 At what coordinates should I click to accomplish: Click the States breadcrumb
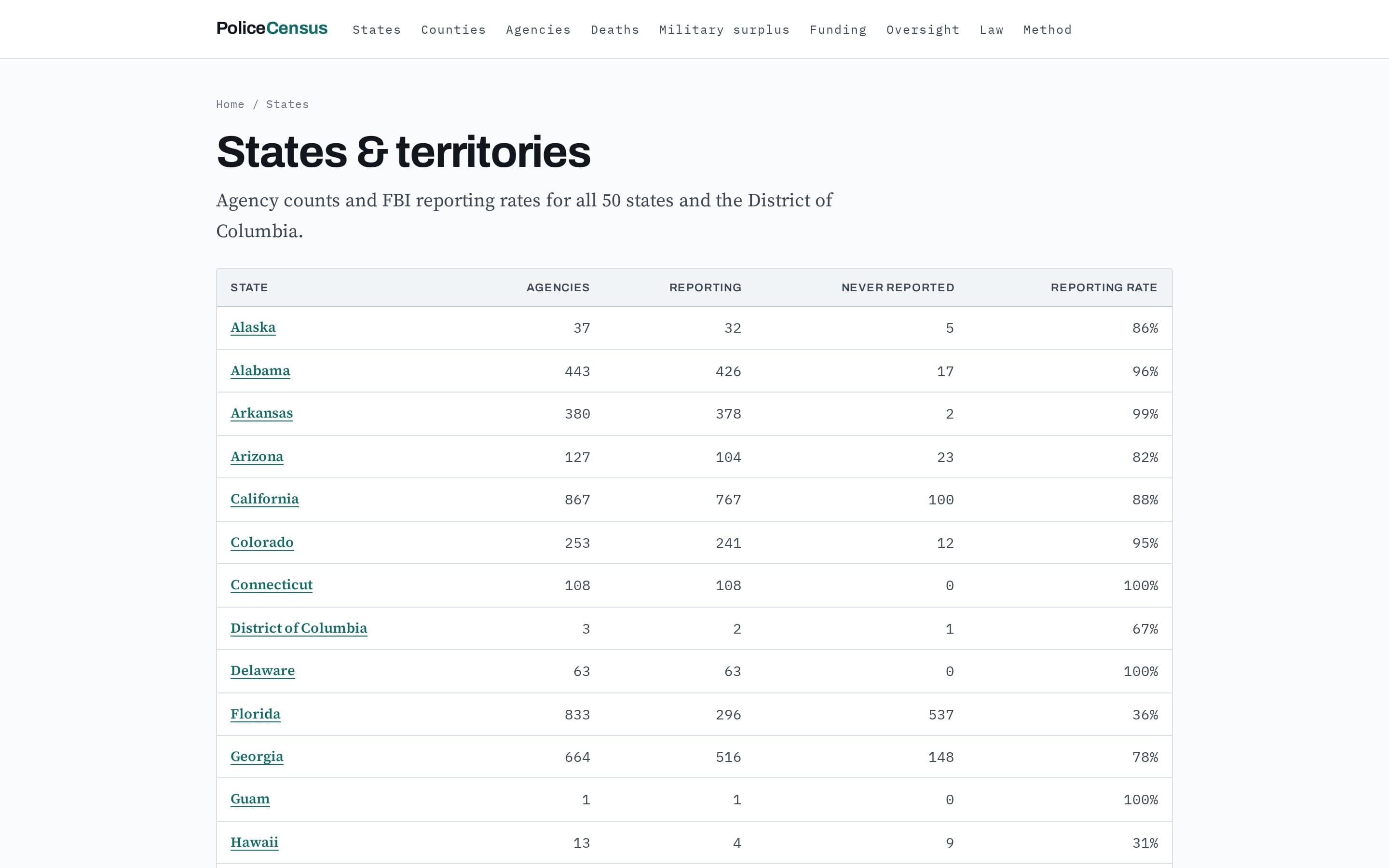pyautogui.click(x=287, y=105)
